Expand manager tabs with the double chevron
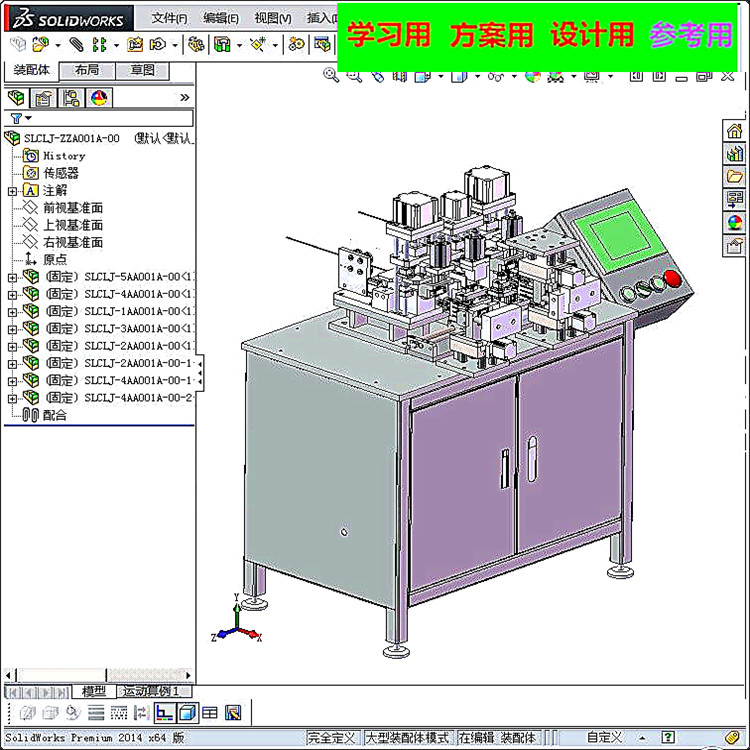 [x=185, y=98]
